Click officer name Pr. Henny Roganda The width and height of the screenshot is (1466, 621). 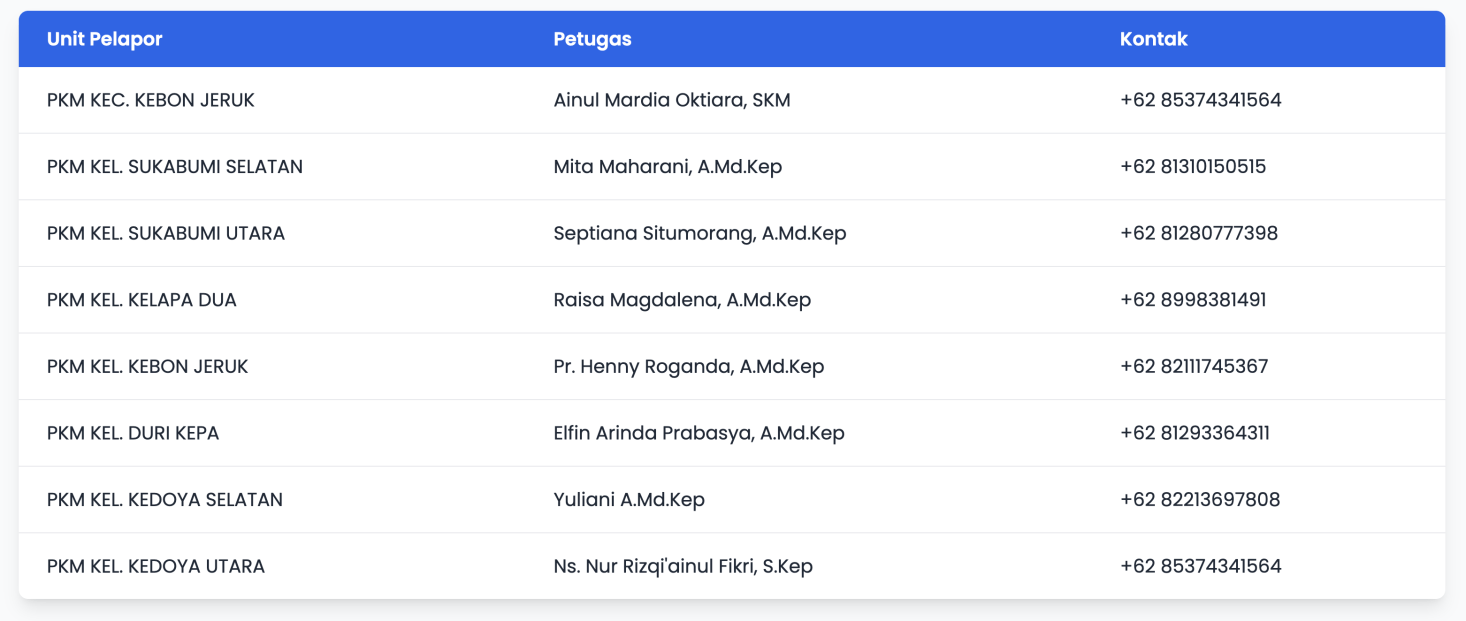click(x=643, y=367)
